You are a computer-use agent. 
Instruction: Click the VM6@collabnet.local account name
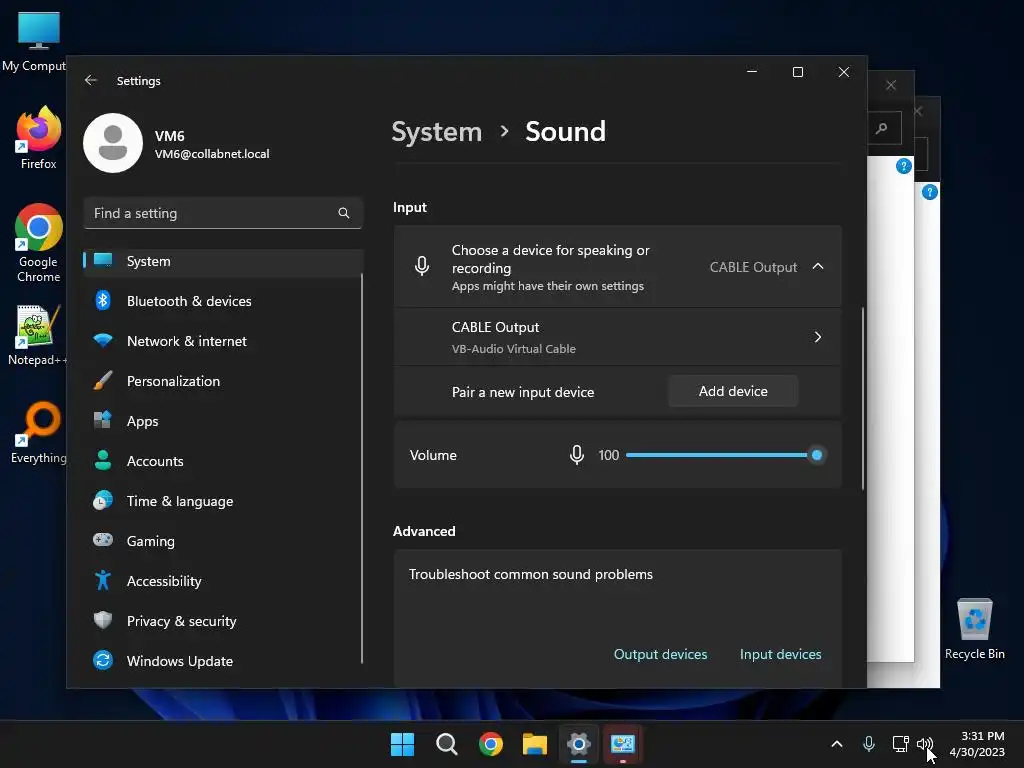[212, 153]
